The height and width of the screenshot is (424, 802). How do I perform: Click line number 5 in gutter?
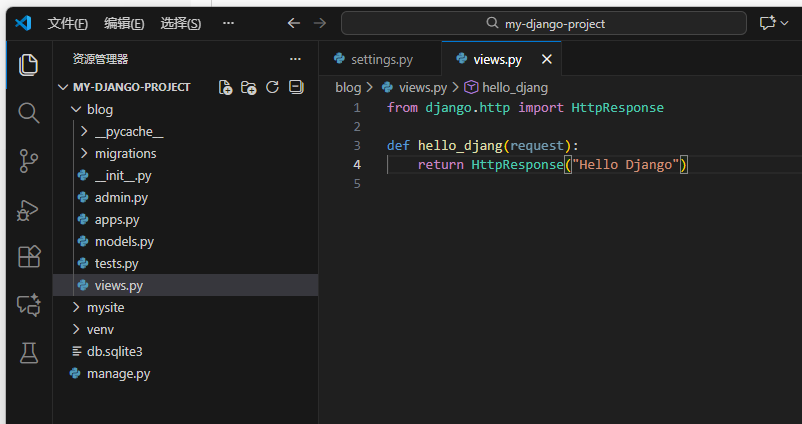click(x=357, y=184)
